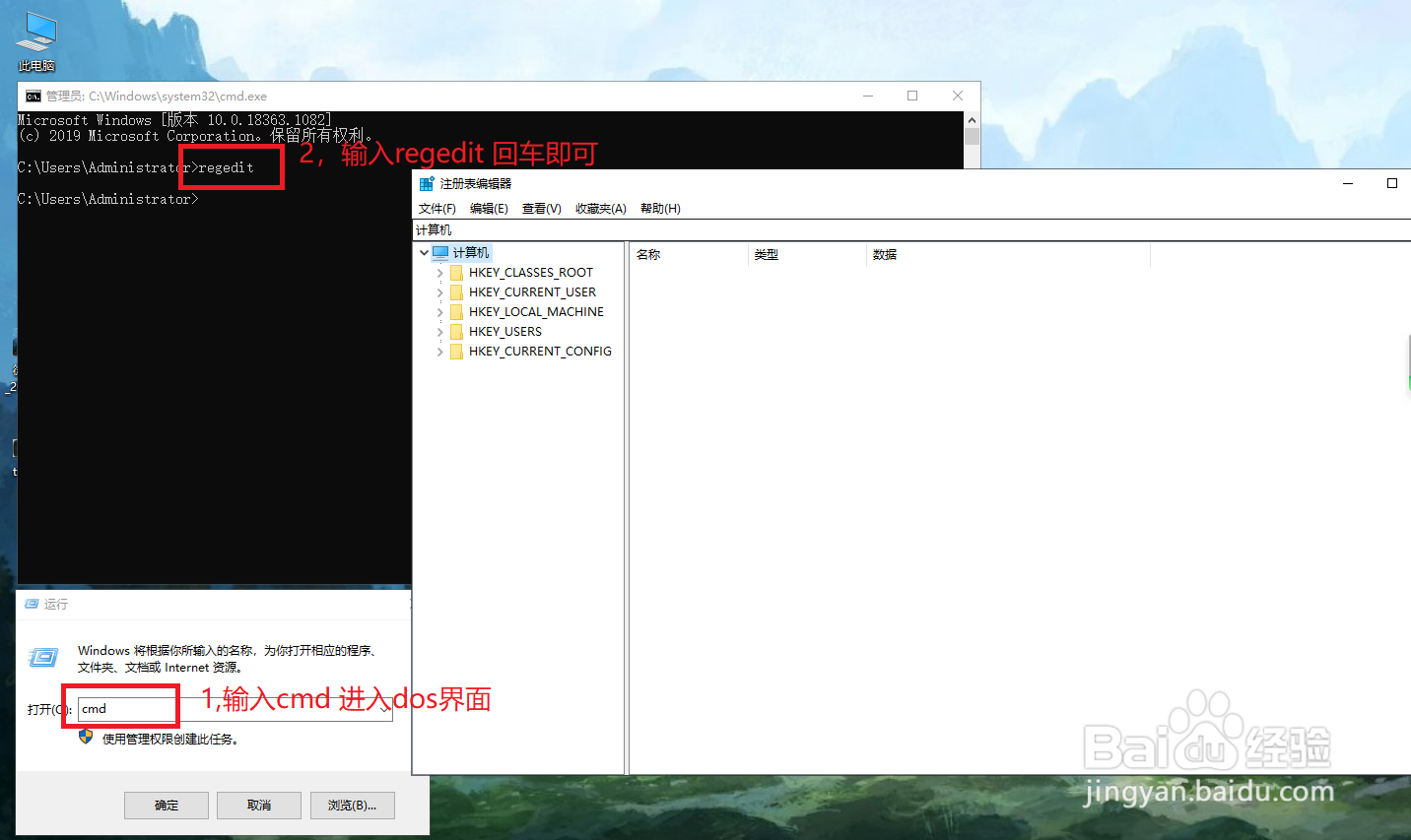Click the 计算机 computer icon in tree
1411x840 pixels.
[440, 253]
